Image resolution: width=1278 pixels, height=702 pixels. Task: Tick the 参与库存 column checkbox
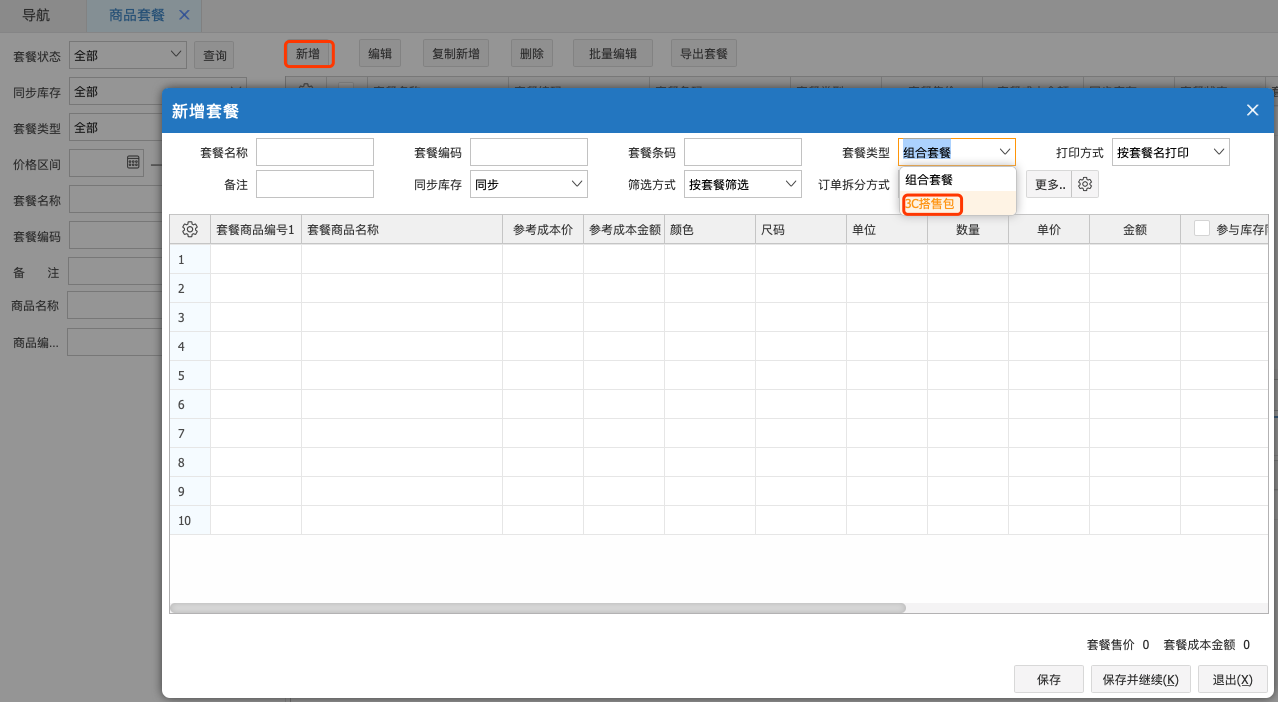[1202, 228]
